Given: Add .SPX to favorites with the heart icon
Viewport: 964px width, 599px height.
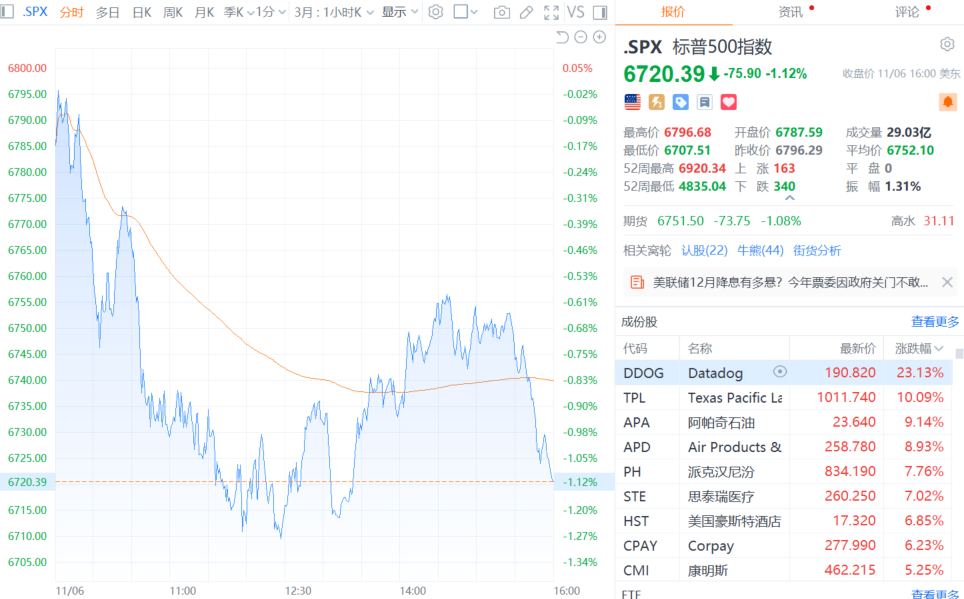Looking at the screenshot, I should click(728, 102).
